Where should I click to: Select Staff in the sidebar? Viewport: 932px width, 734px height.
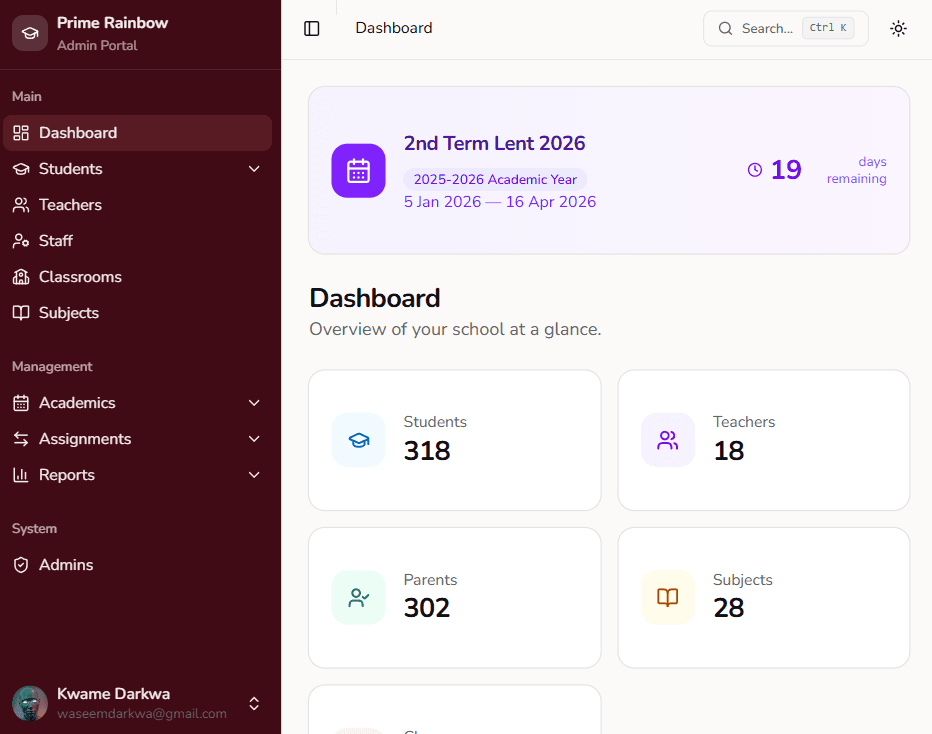click(x=56, y=241)
